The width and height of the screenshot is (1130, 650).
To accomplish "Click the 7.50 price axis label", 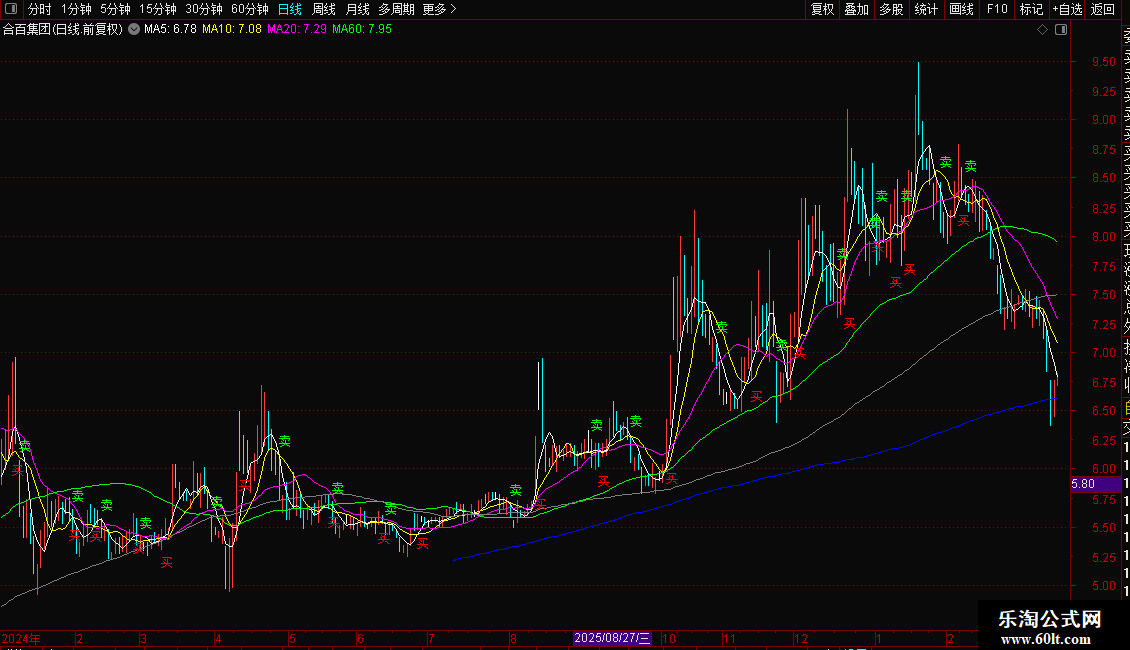I will (1103, 295).
